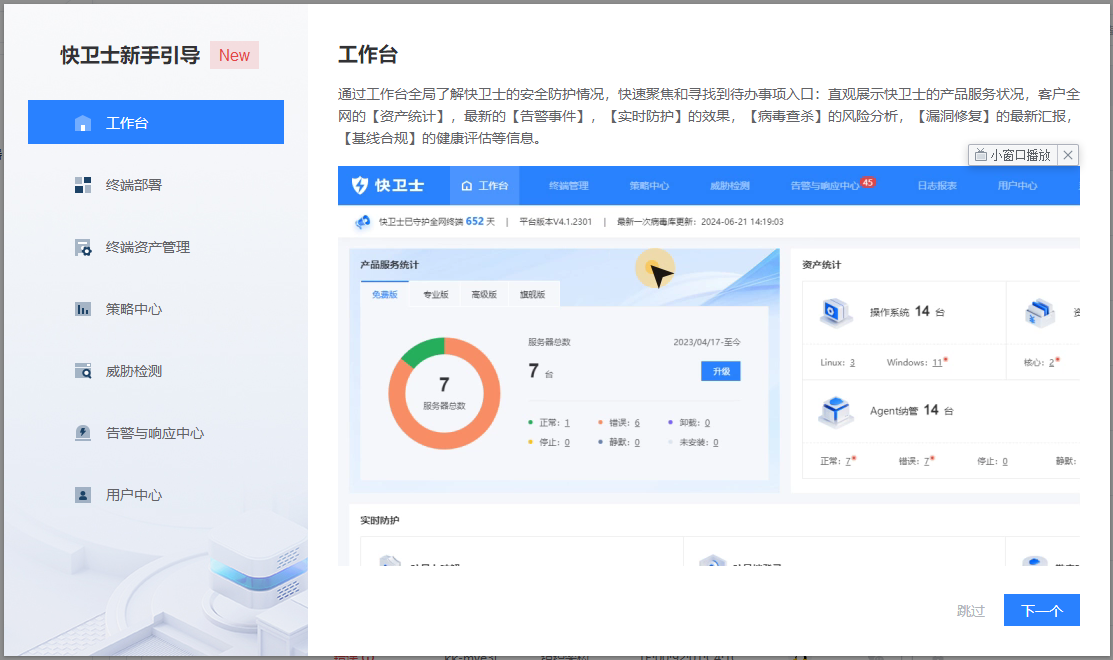Switch to the 专业版 tab
Screen dimensions: 1113x660
click(x=435, y=295)
